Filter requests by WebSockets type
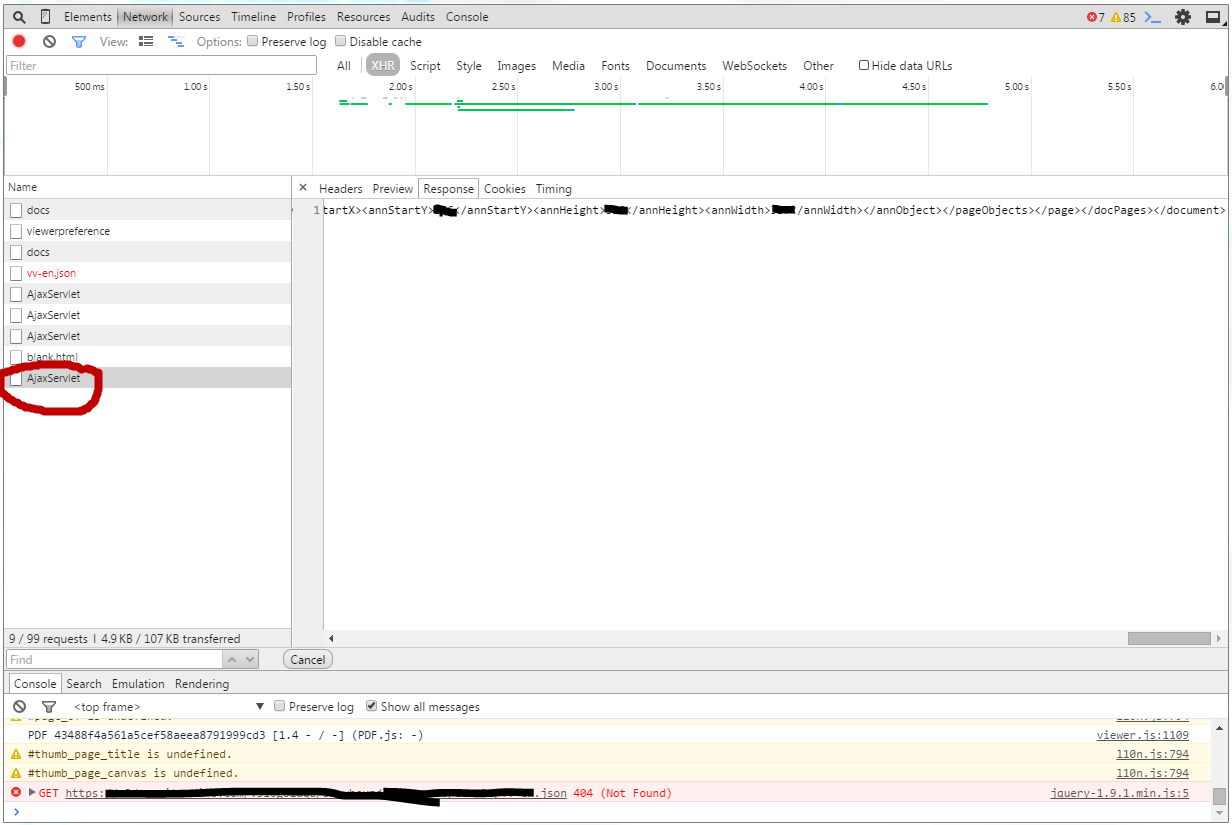Image resolution: width=1232 pixels, height=825 pixels. [x=754, y=66]
